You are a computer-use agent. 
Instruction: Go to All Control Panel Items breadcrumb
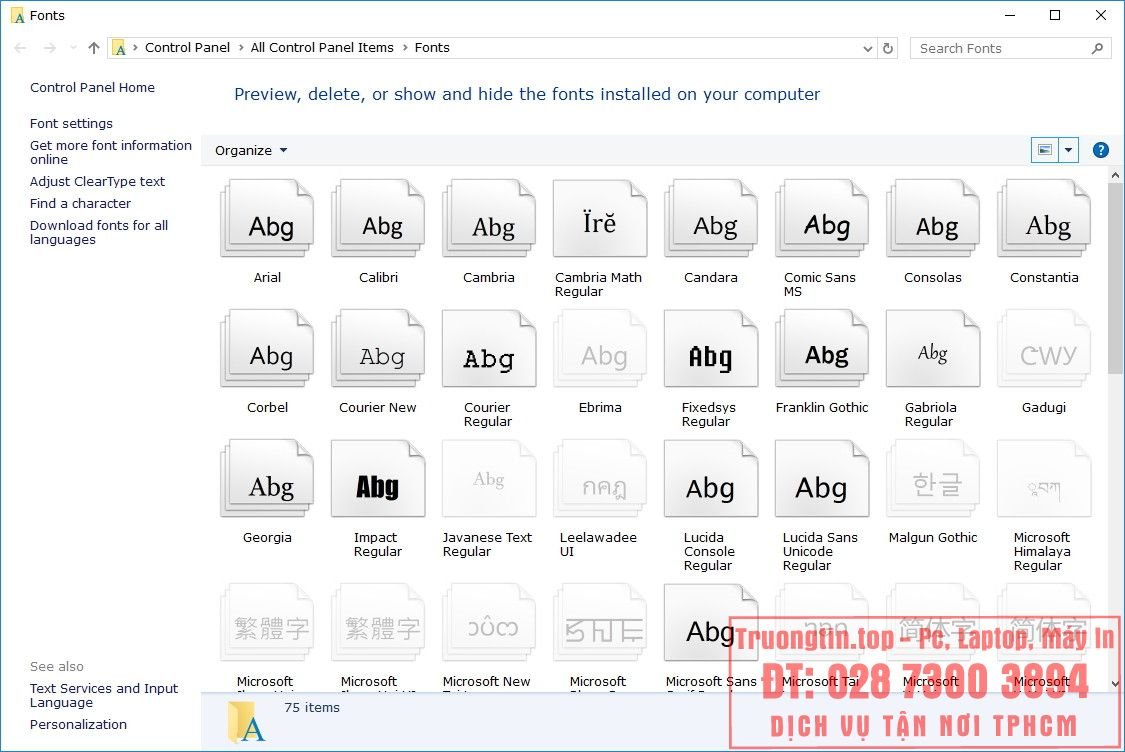[322, 47]
